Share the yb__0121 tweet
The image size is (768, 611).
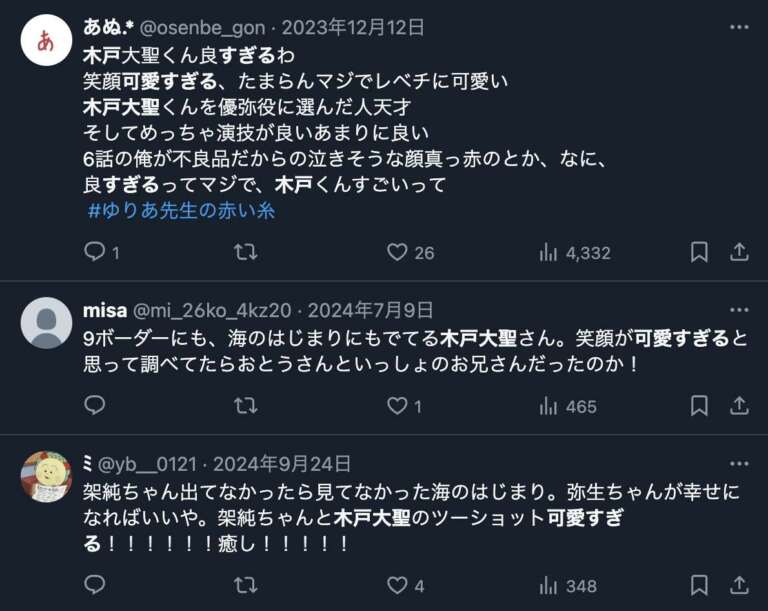[739, 585]
